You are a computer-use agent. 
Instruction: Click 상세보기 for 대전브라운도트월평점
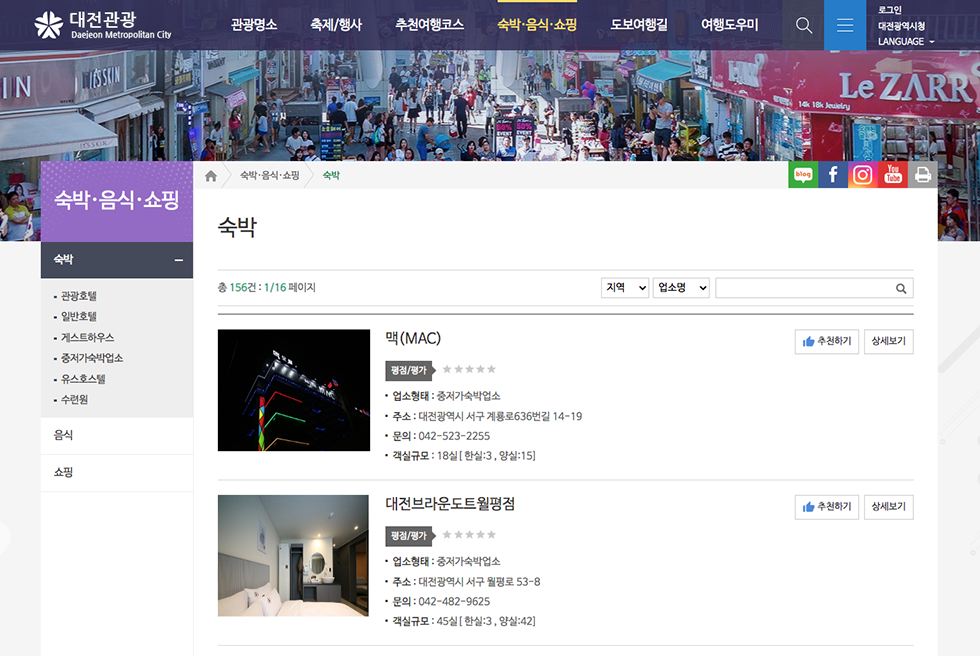pyautogui.click(x=888, y=507)
